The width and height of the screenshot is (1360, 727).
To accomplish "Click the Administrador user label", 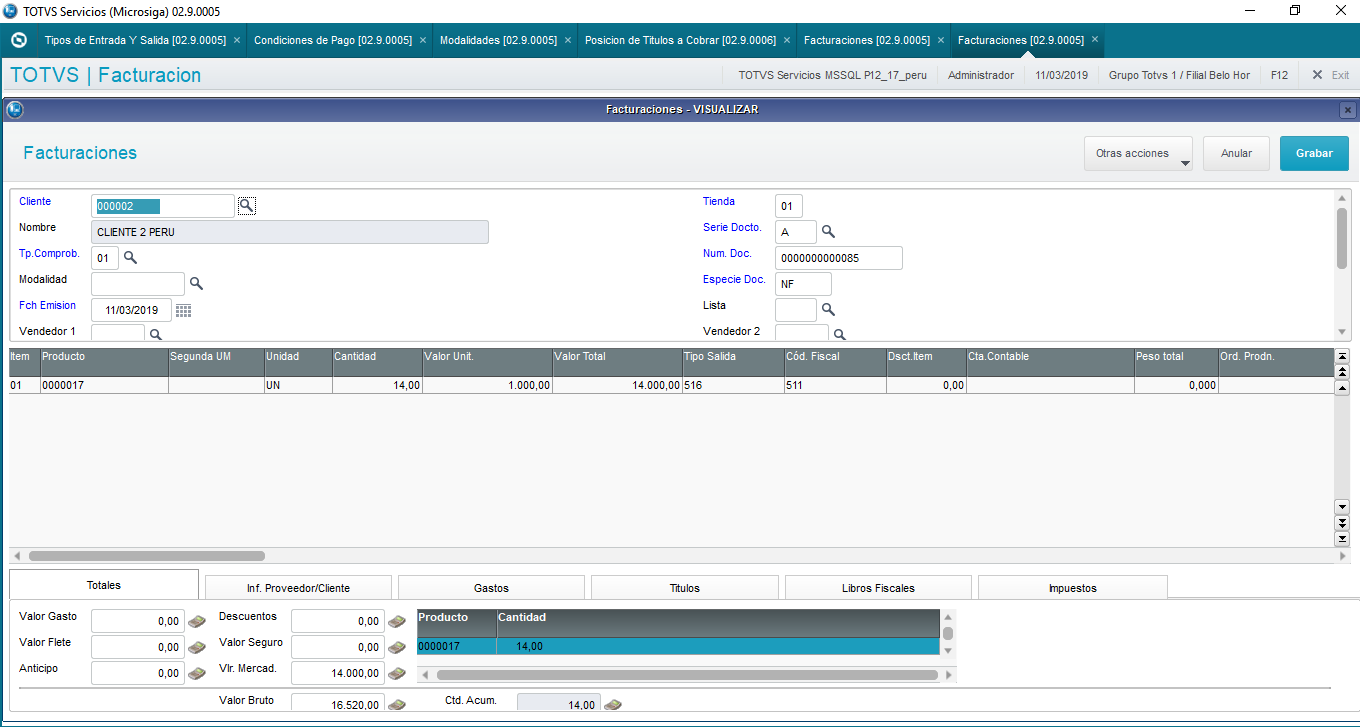I will 980,75.
